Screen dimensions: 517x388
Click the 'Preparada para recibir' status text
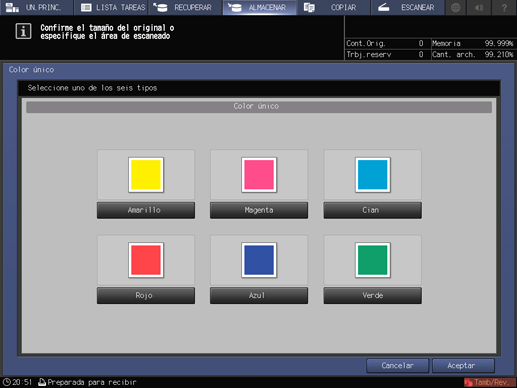pyautogui.click(x=92, y=382)
